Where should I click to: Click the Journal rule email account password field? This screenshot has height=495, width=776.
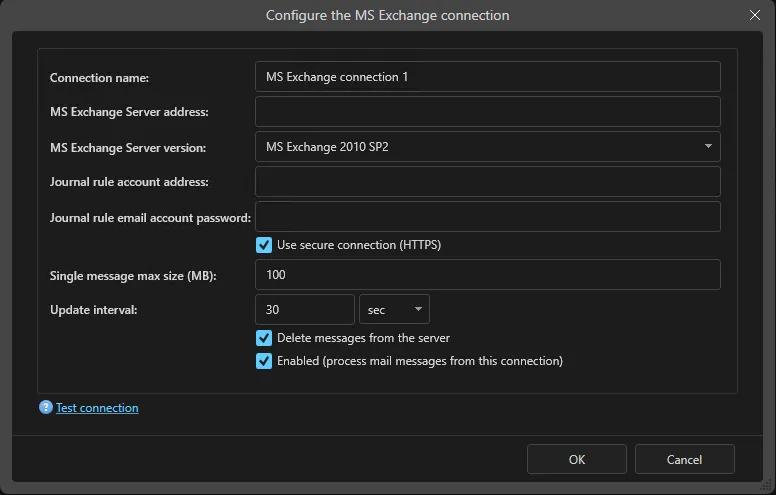[x=487, y=216]
